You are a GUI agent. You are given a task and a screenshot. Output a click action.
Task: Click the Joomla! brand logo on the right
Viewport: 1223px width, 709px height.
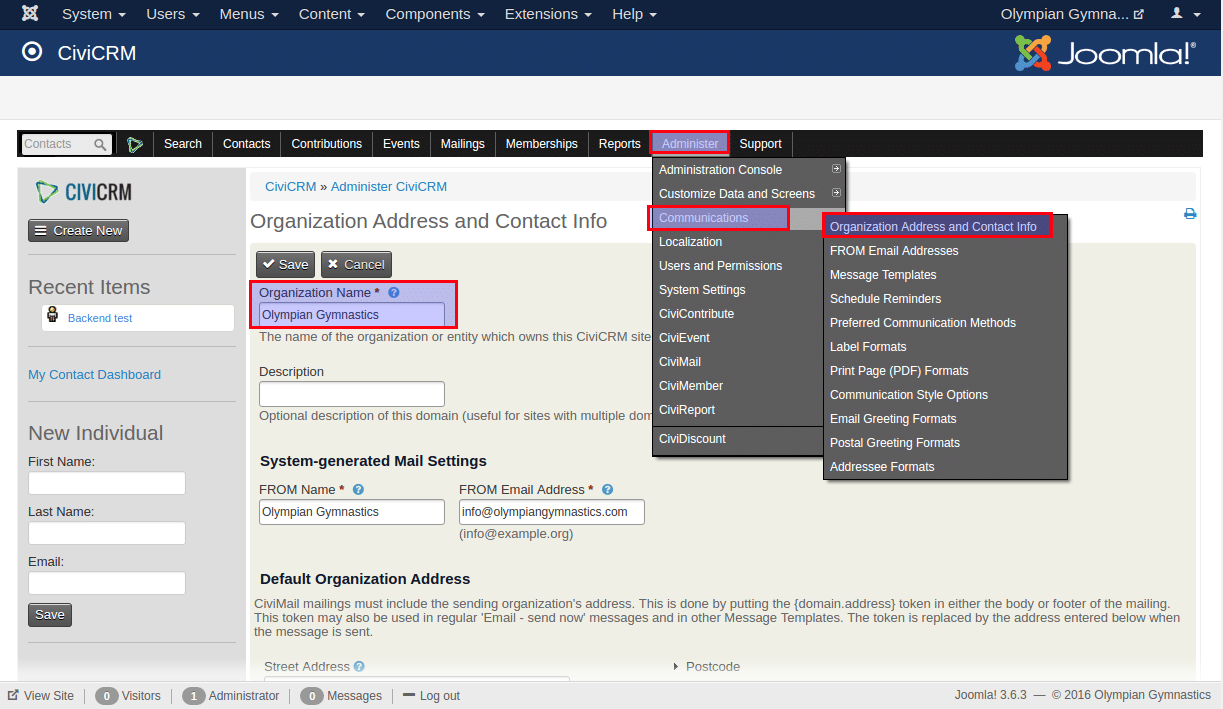pos(1105,53)
